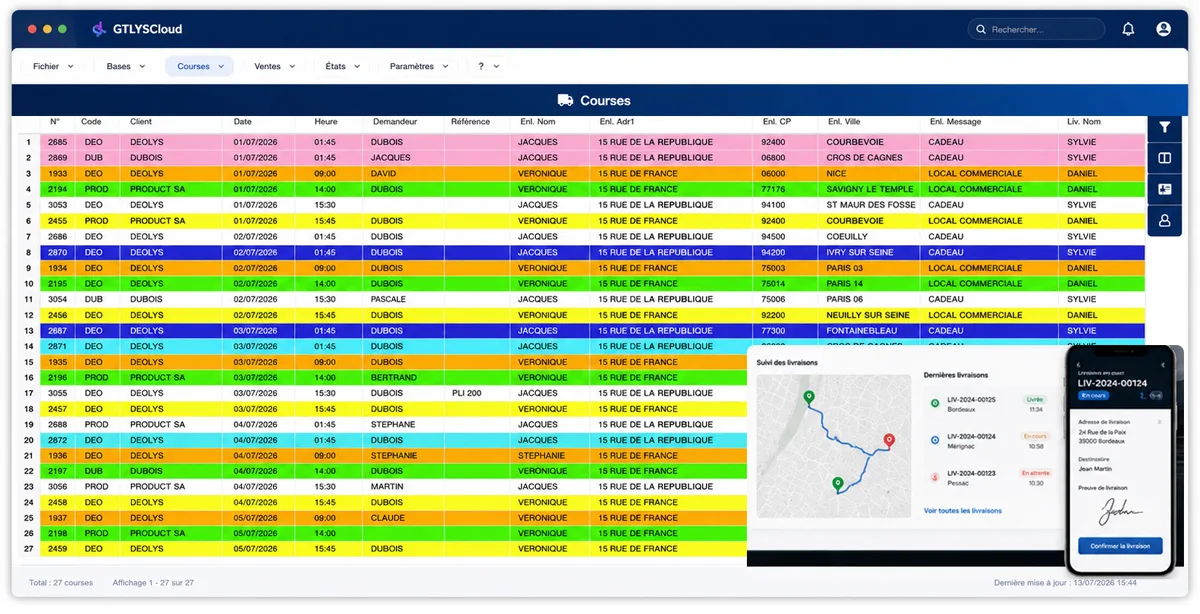1200x614 pixels.
Task: Click red status icon of LIV-2024-00123
Action: tap(935, 477)
